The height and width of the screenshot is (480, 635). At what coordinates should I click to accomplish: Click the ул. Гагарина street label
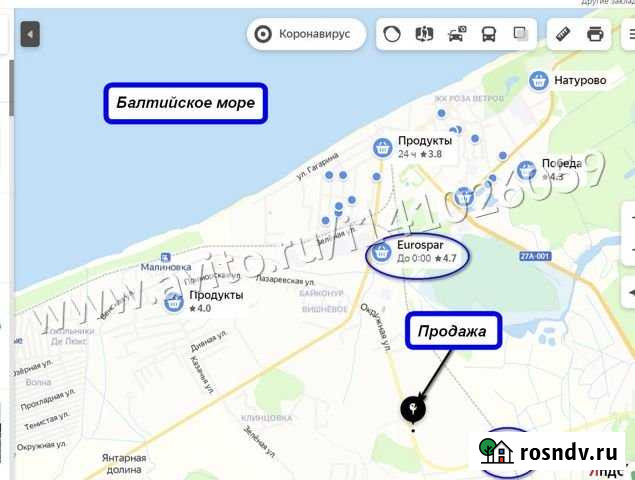click(x=317, y=166)
